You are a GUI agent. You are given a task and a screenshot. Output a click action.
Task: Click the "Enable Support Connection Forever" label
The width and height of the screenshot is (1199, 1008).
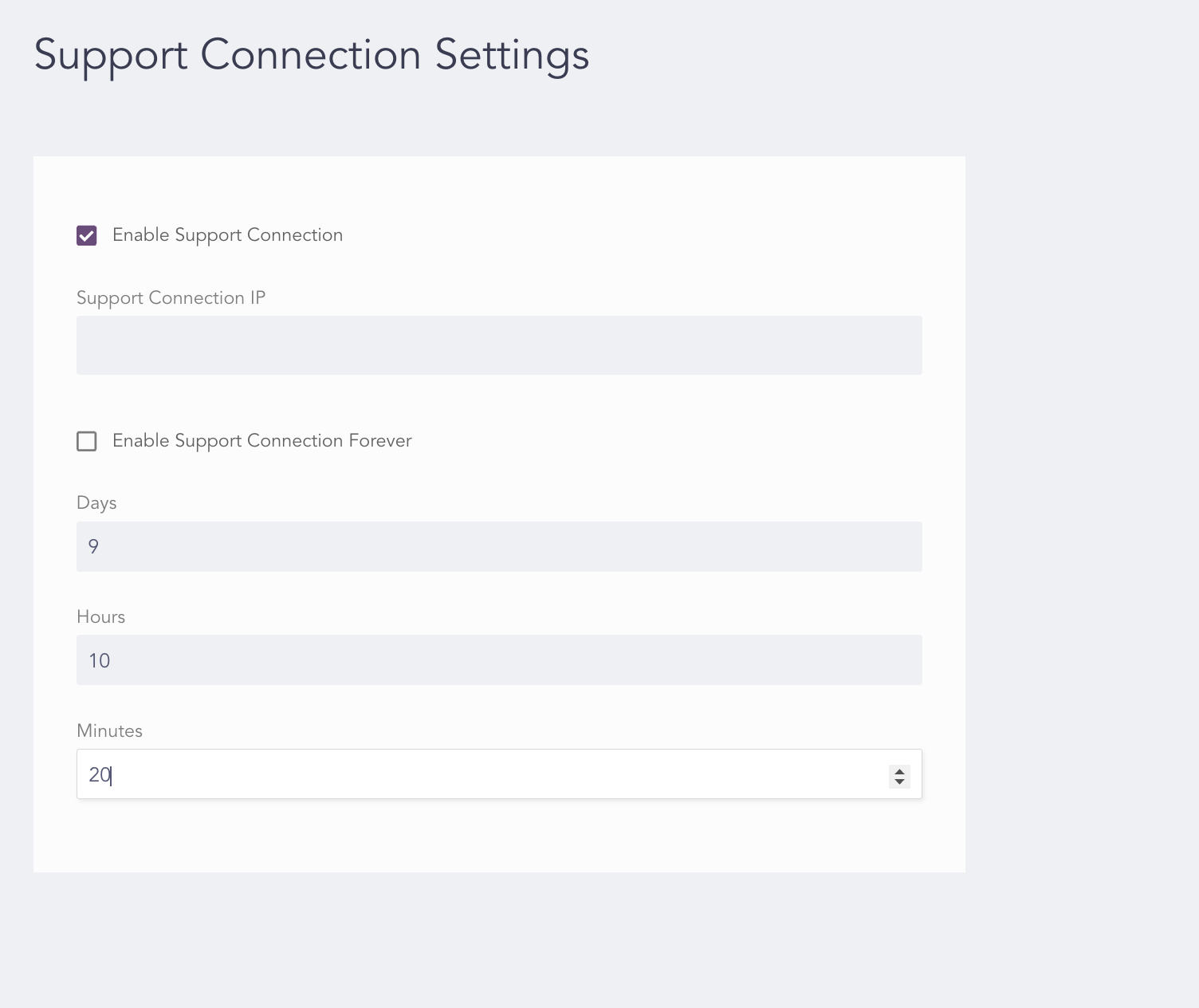[261, 441]
